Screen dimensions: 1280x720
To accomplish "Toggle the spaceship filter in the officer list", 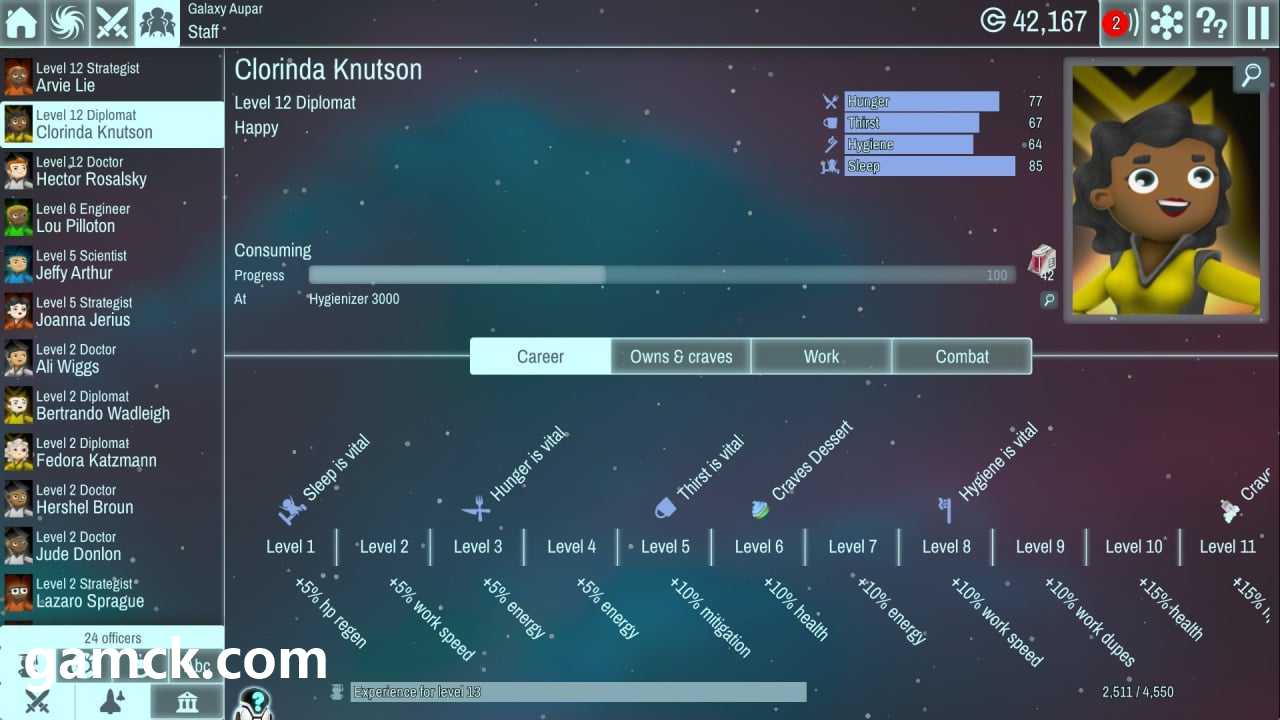I will [112, 701].
